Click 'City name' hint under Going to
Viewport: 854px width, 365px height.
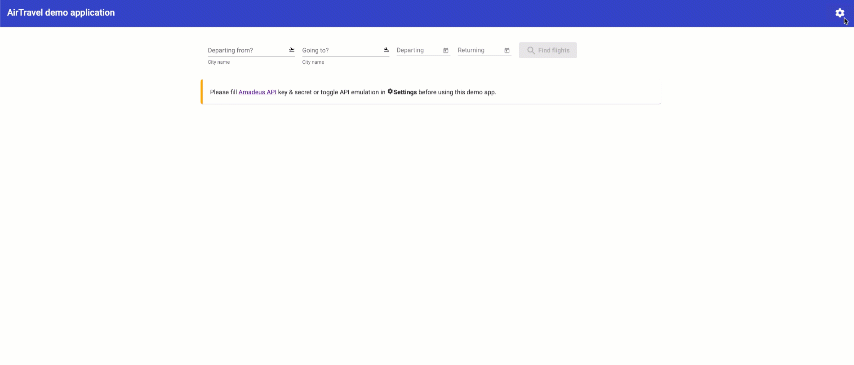click(313, 62)
